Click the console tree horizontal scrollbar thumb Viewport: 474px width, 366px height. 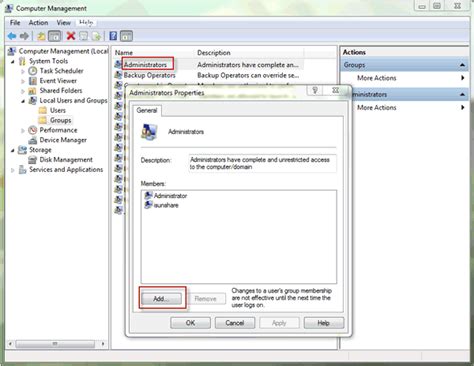pyautogui.click(x=55, y=343)
